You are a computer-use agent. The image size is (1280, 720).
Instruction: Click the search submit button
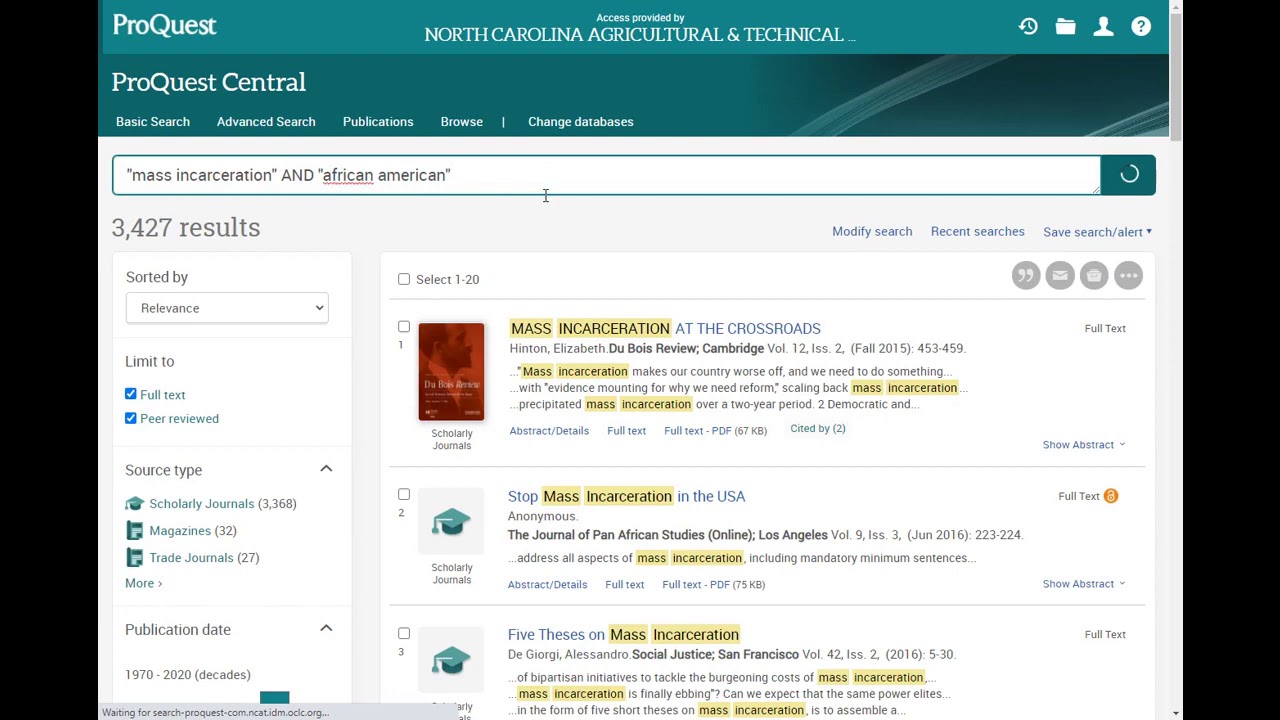[x=1128, y=175]
